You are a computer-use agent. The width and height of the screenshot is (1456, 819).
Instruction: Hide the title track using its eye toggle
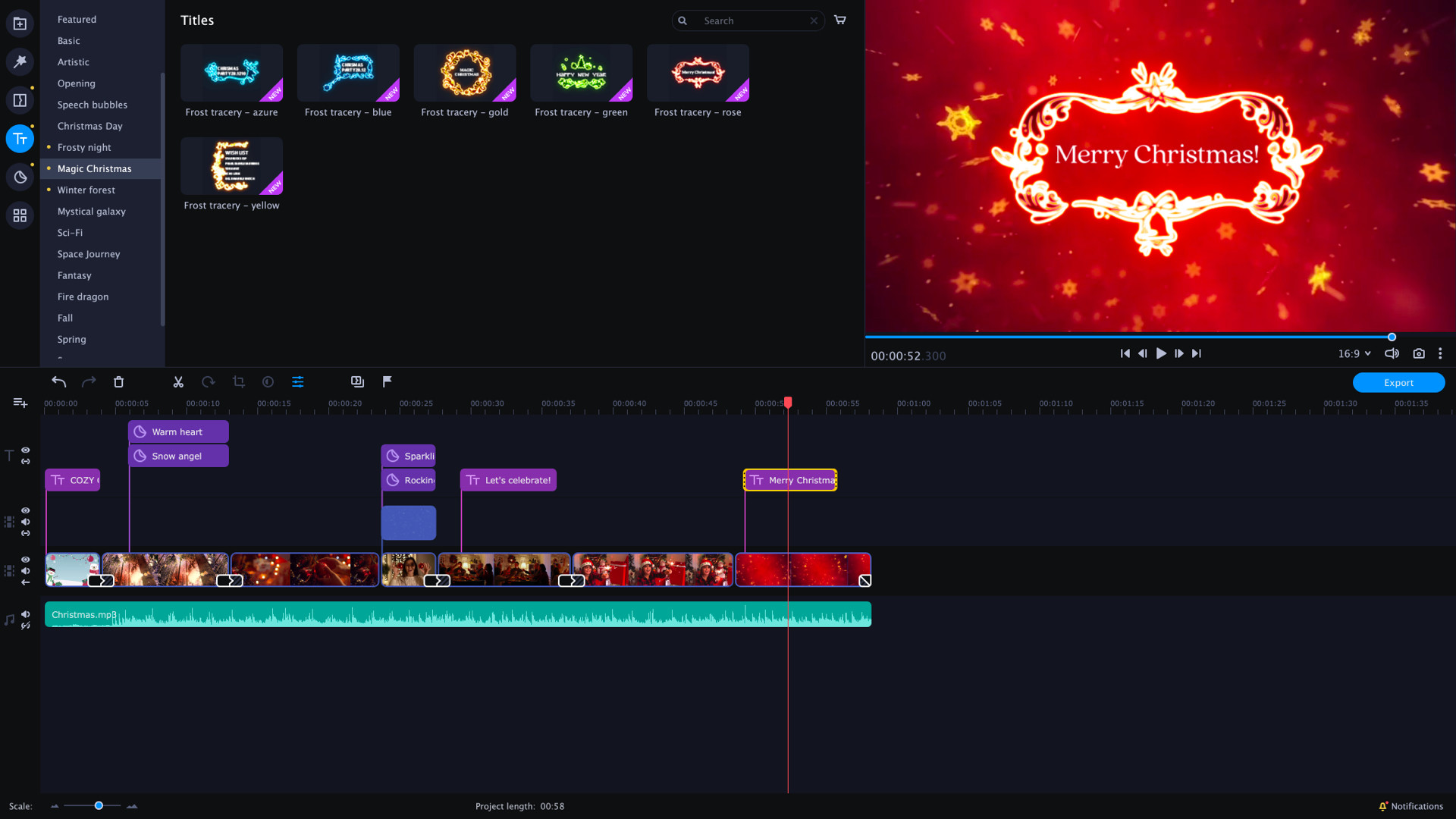[x=25, y=450]
